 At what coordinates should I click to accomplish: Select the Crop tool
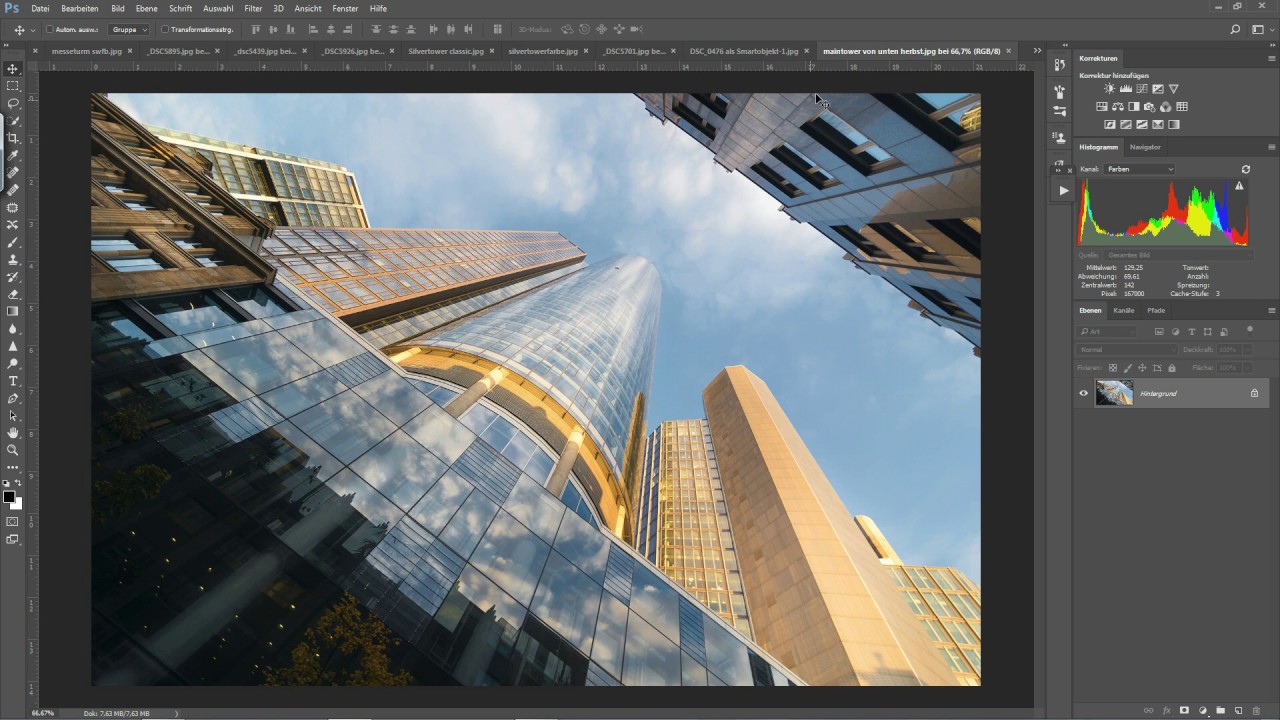13,138
